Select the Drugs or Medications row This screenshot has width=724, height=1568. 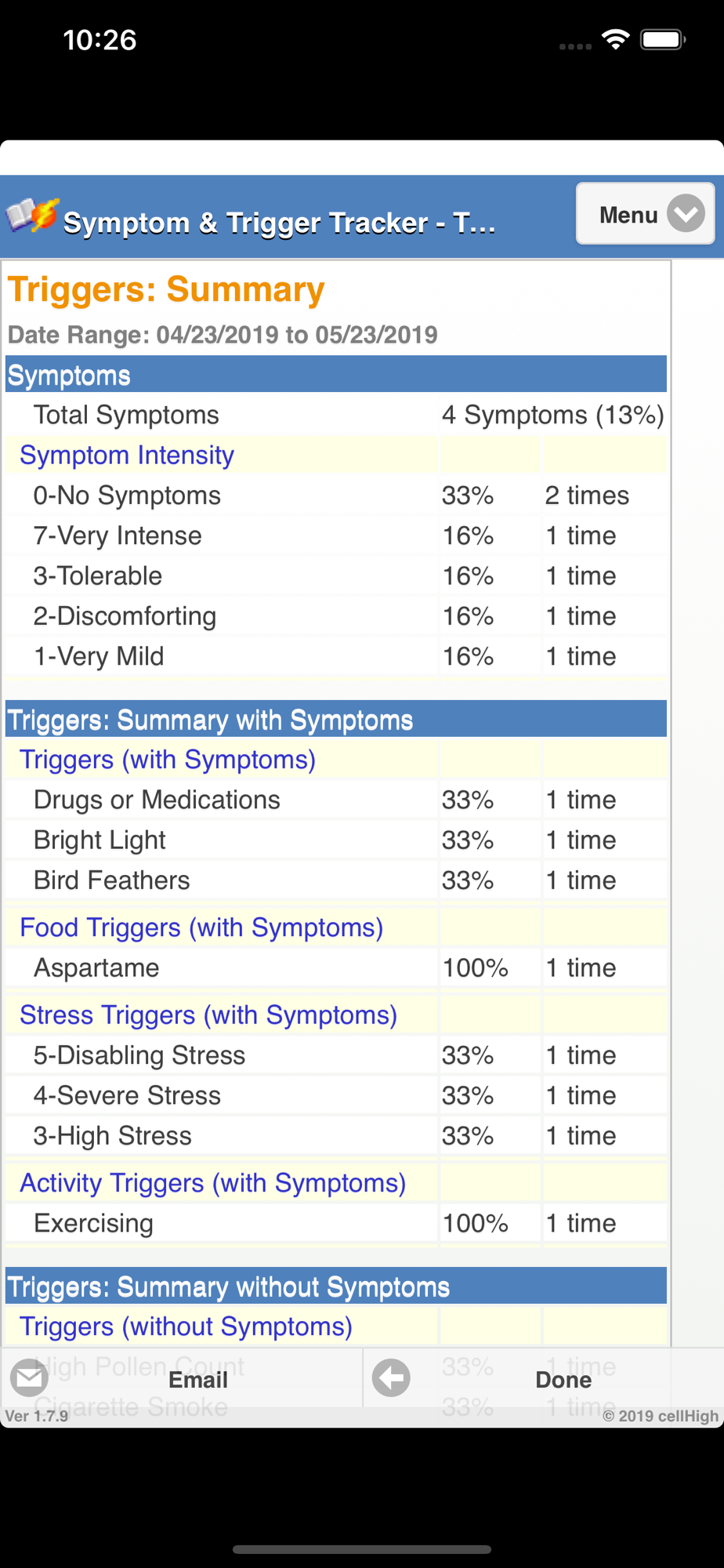157,800
